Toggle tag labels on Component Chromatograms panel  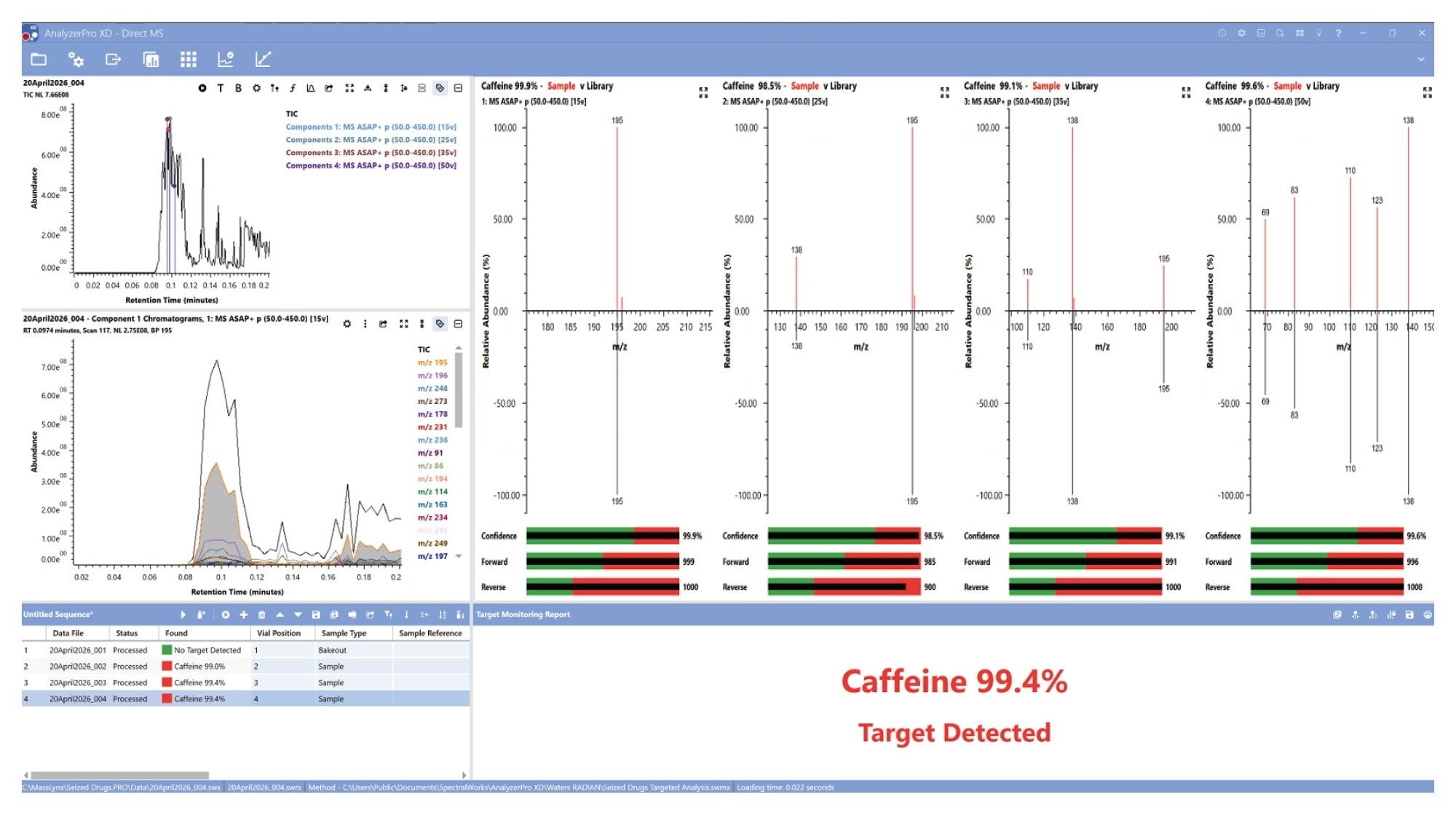click(x=440, y=324)
